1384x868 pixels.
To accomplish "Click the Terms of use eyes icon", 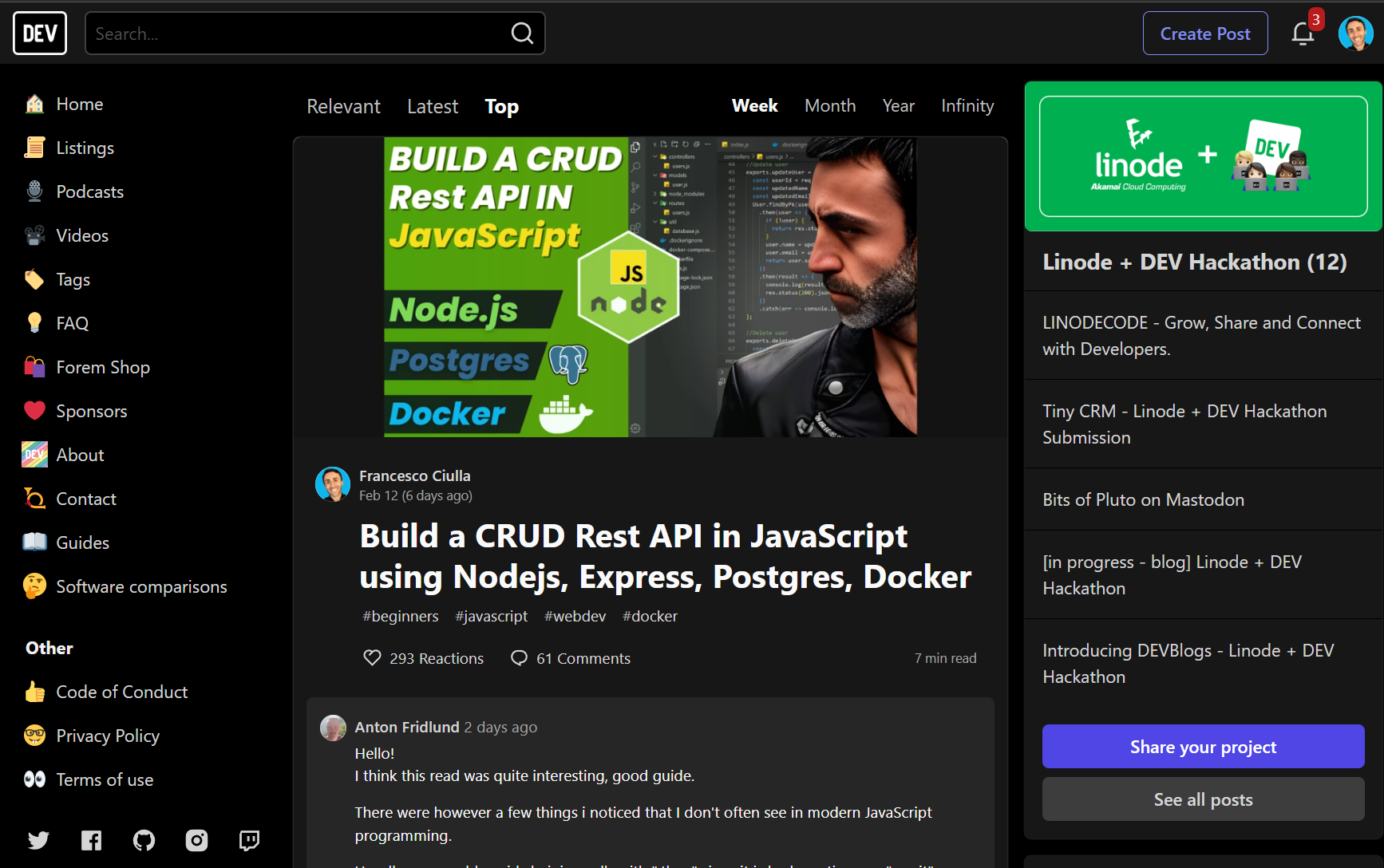I will click(34, 779).
